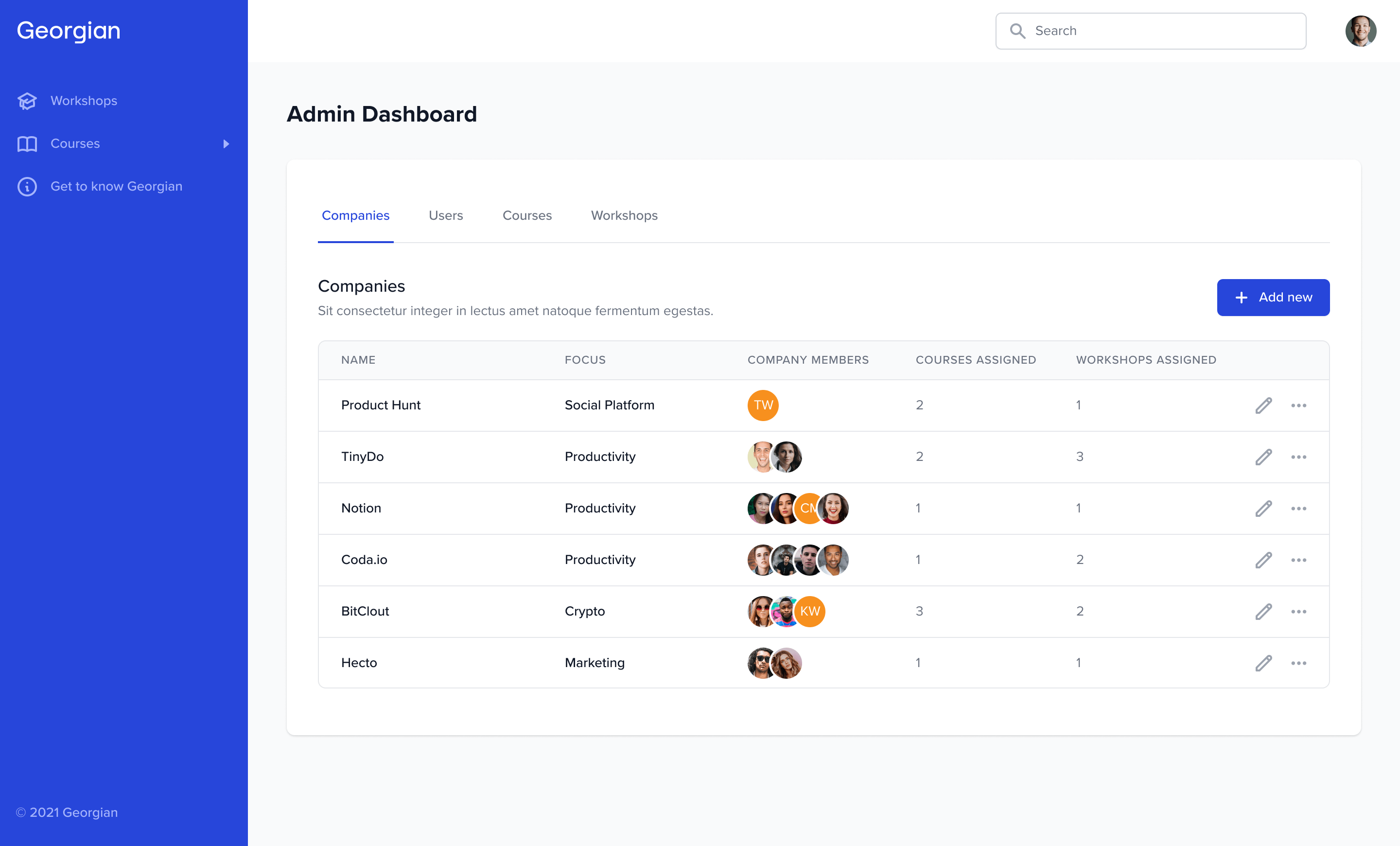The image size is (1400, 846).
Task: Click the pencil icon for BitClout
Action: pyautogui.click(x=1263, y=612)
